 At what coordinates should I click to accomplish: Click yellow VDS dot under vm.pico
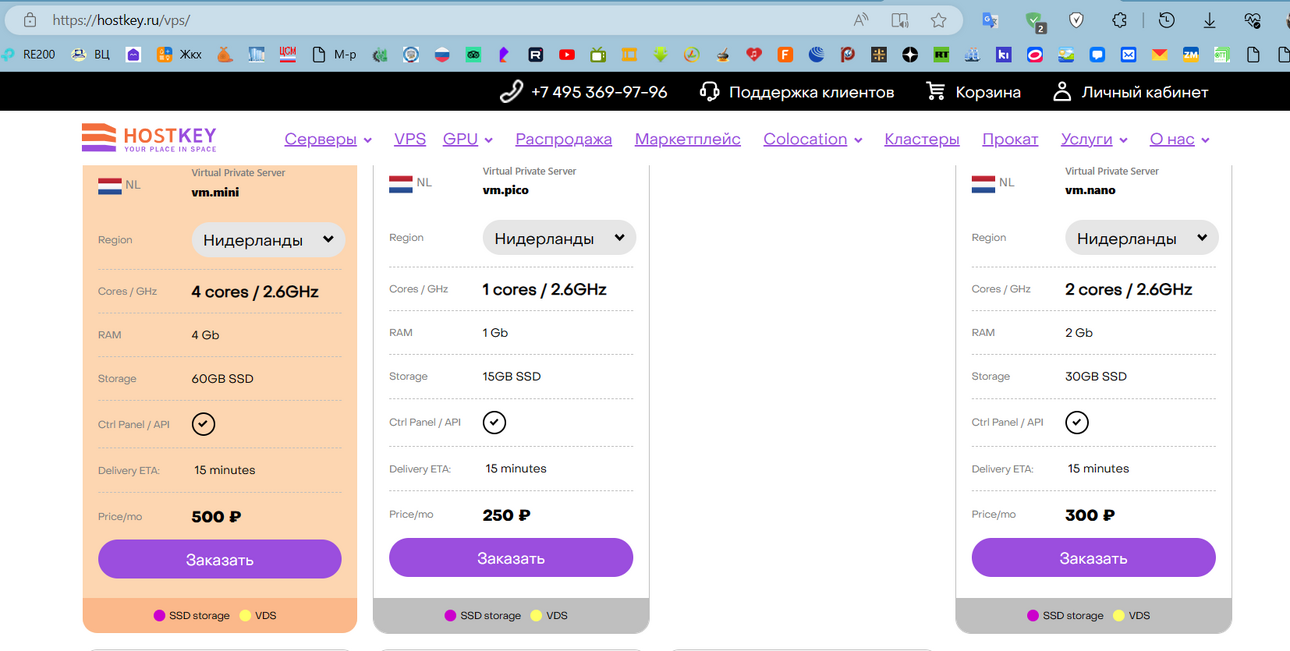pos(536,616)
